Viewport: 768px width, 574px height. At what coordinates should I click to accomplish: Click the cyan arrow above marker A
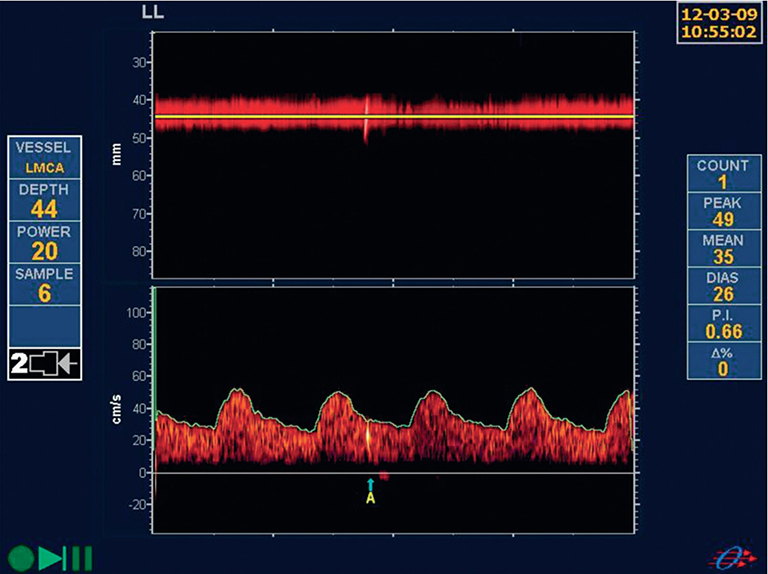tap(371, 485)
